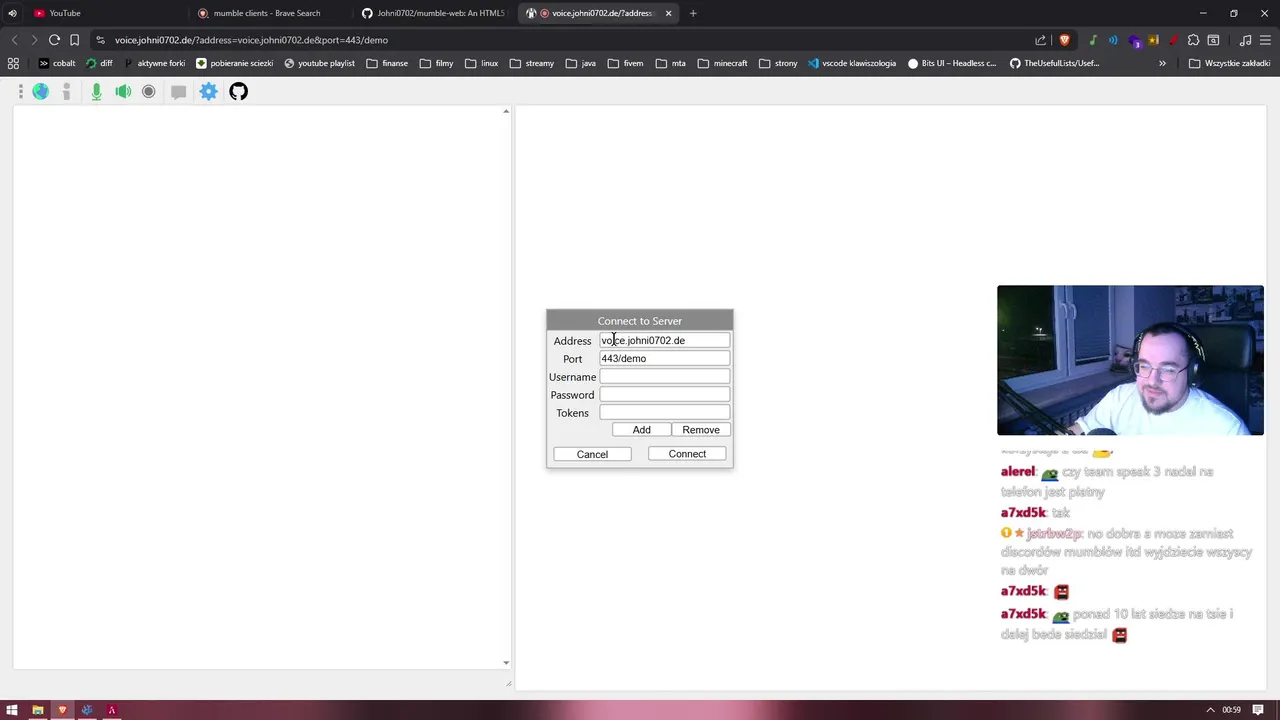
Task: Focus the Username input field
Action: (x=664, y=376)
